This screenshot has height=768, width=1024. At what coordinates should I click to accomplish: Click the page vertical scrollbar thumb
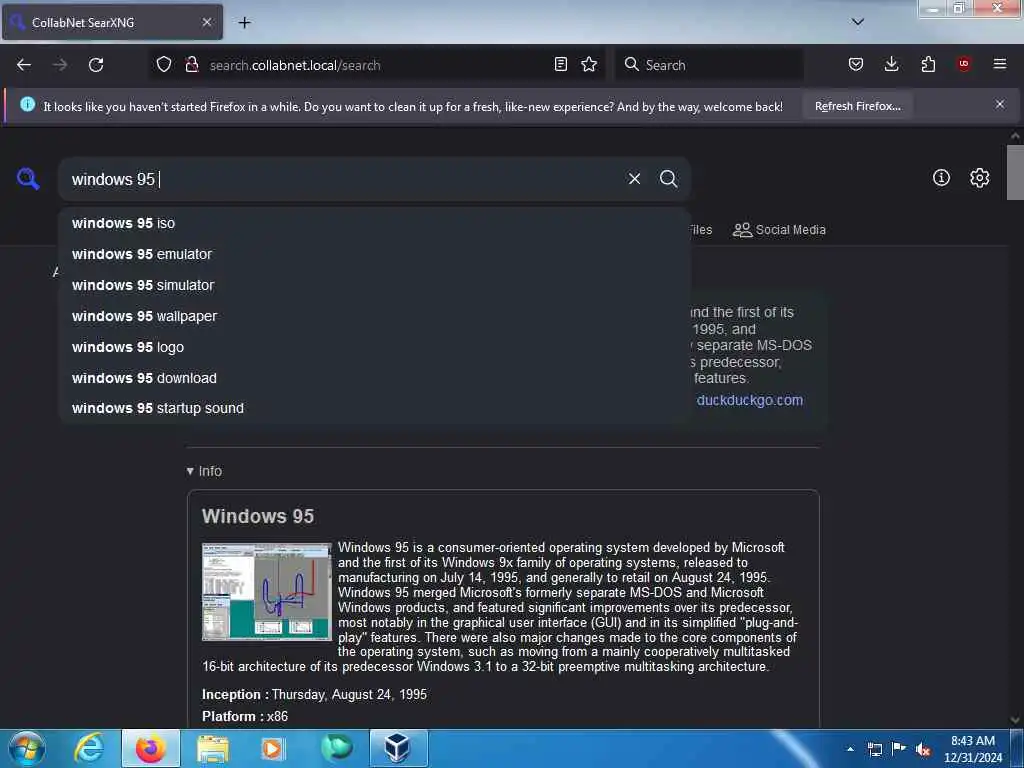[x=1015, y=172]
